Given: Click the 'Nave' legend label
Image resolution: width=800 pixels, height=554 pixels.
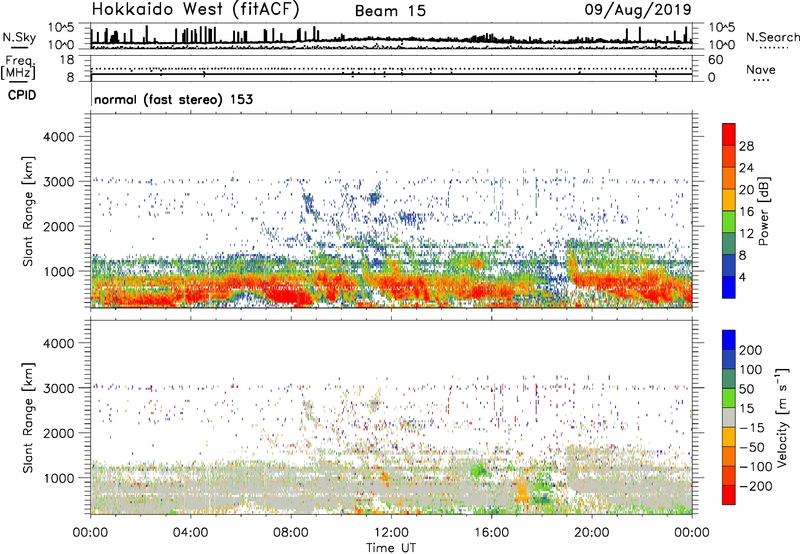Looking at the screenshot, I should (x=761, y=69).
